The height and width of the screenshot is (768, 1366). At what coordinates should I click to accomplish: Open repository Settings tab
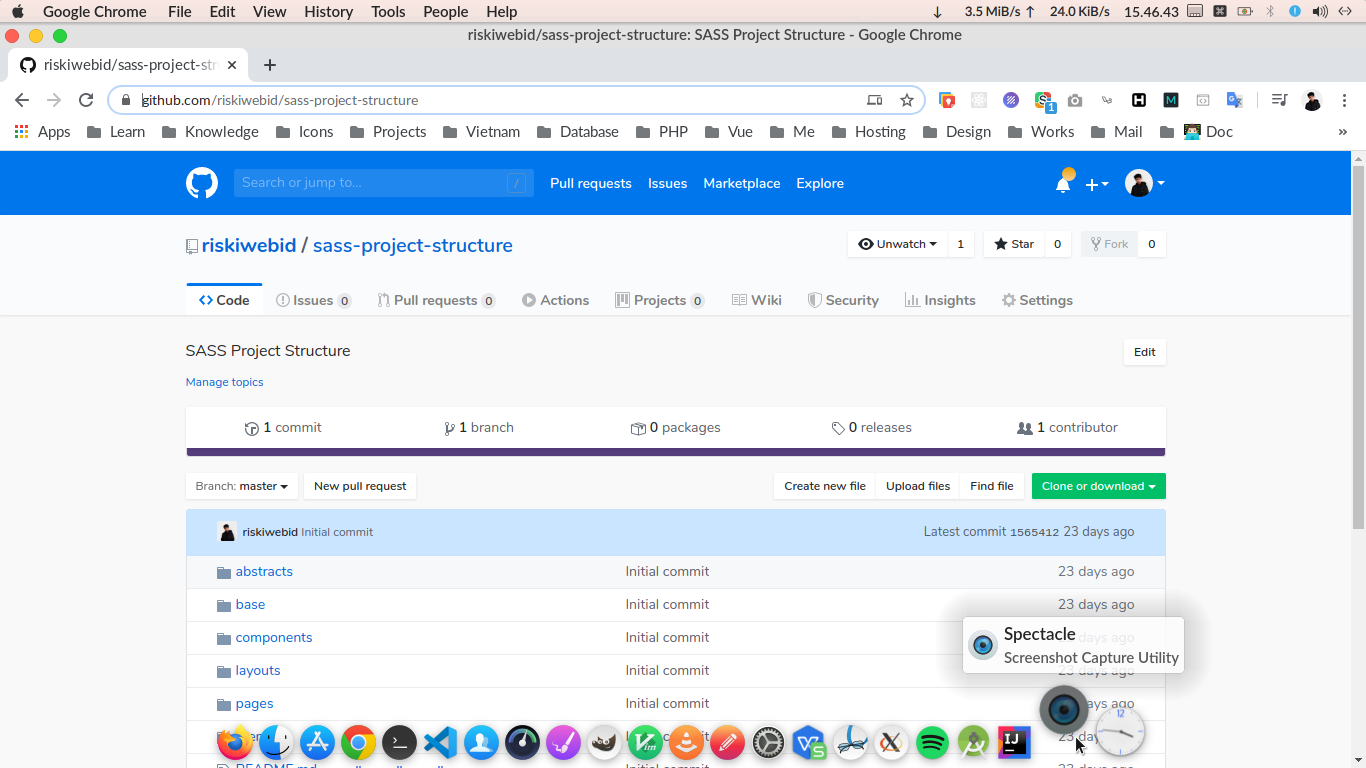[x=1037, y=300]
